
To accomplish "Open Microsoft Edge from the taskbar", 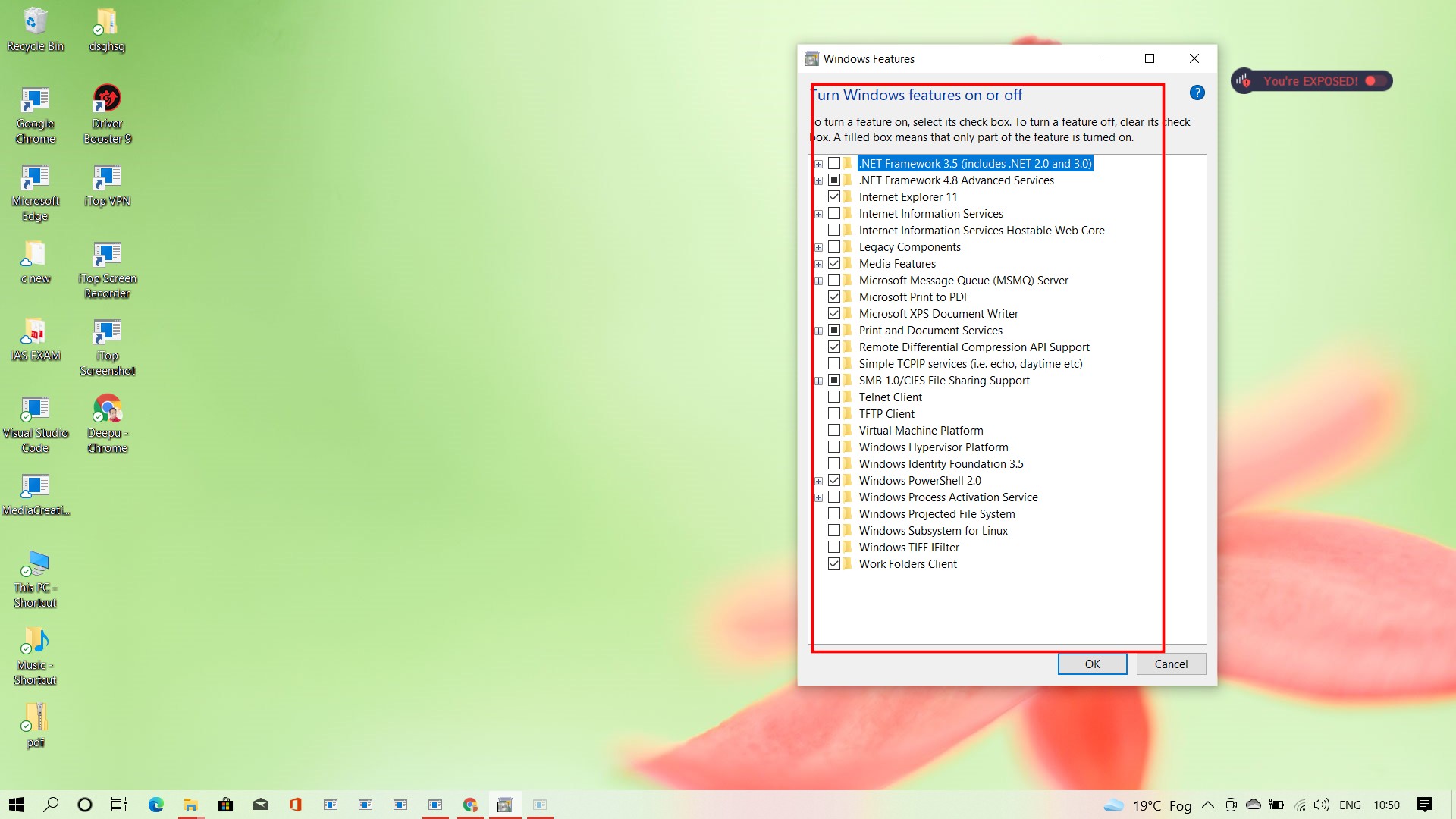I will point(155,805).
